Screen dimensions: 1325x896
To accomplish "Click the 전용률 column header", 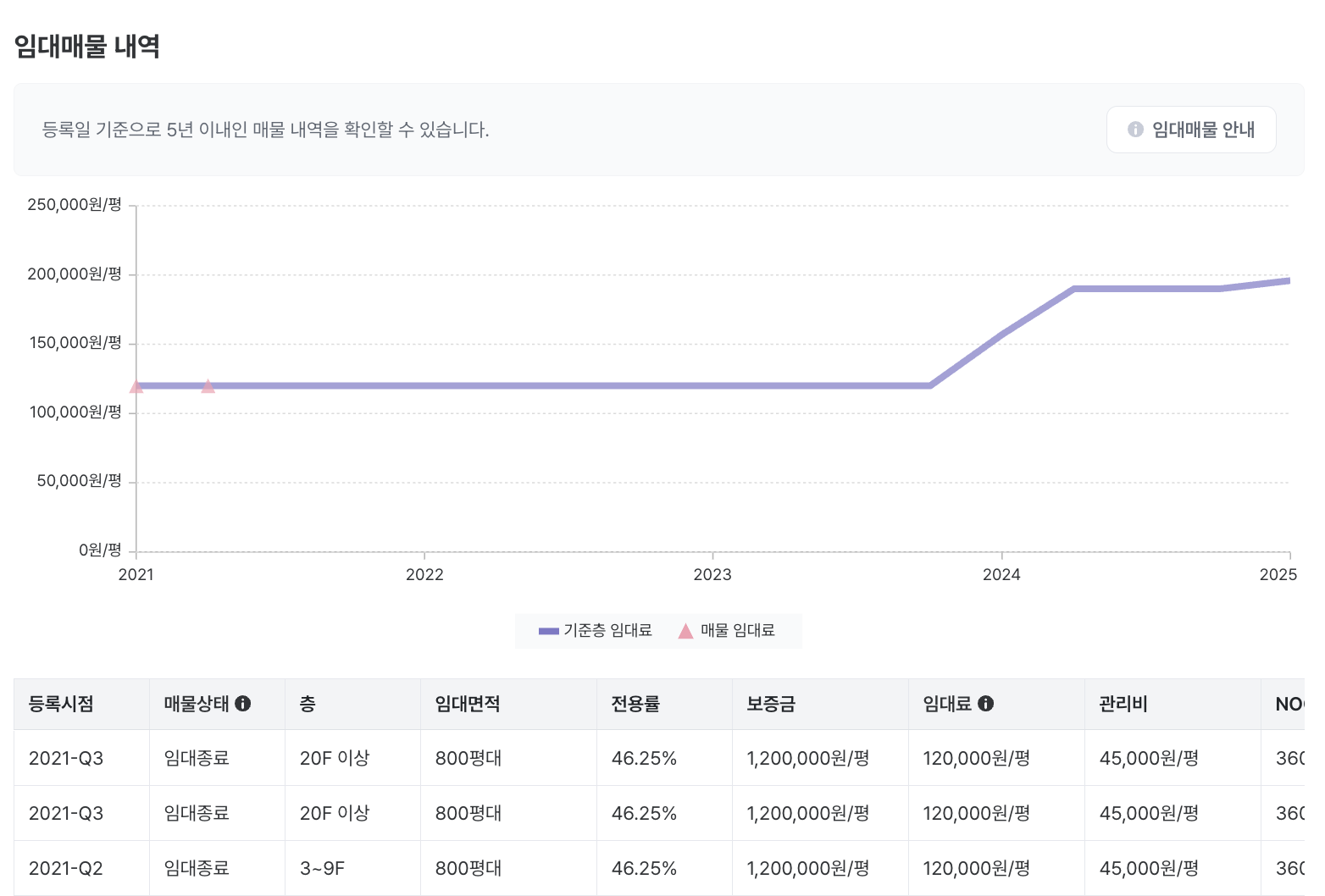I will point(635,704).
